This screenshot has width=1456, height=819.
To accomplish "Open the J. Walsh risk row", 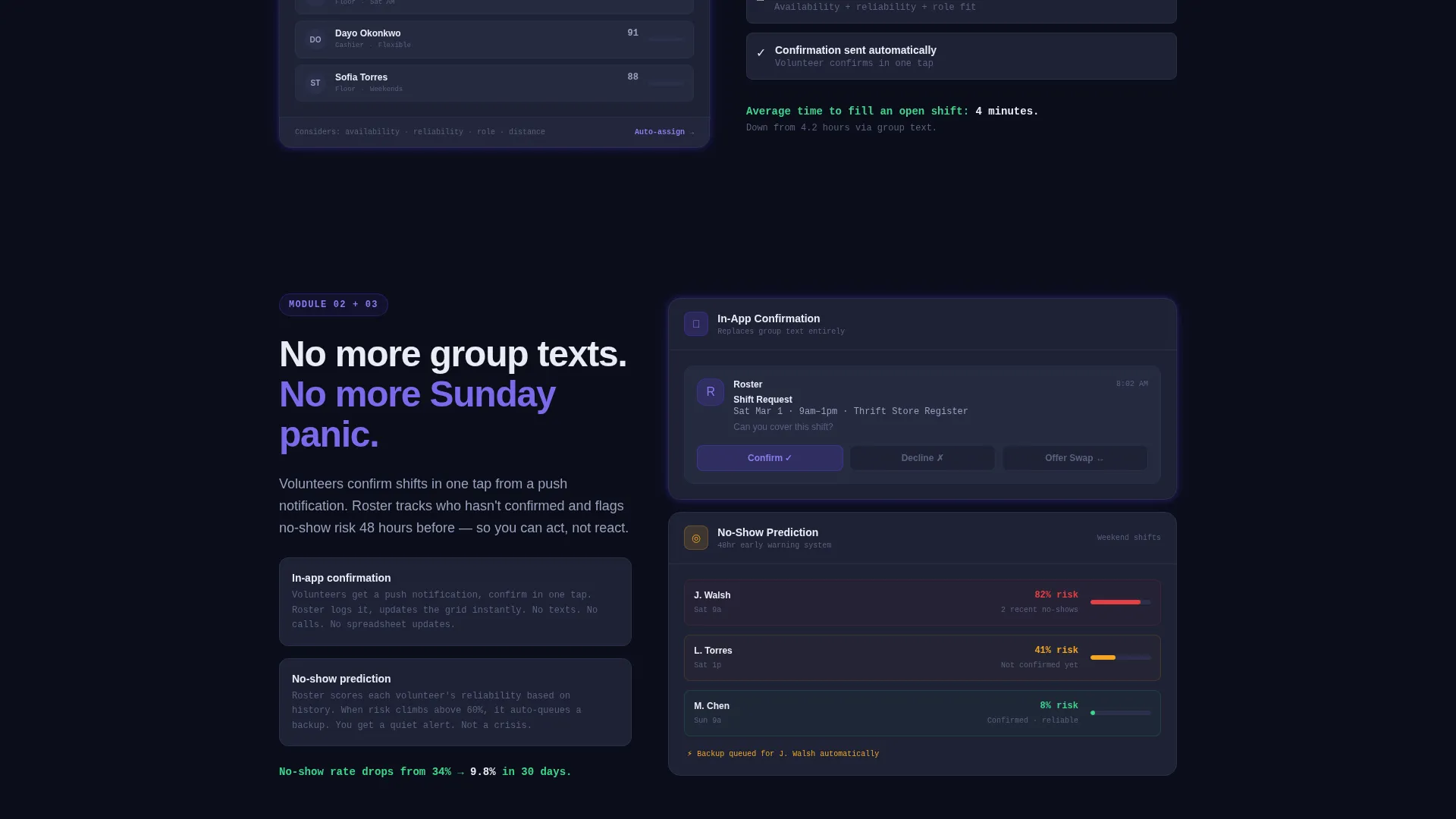I will 922,602.
